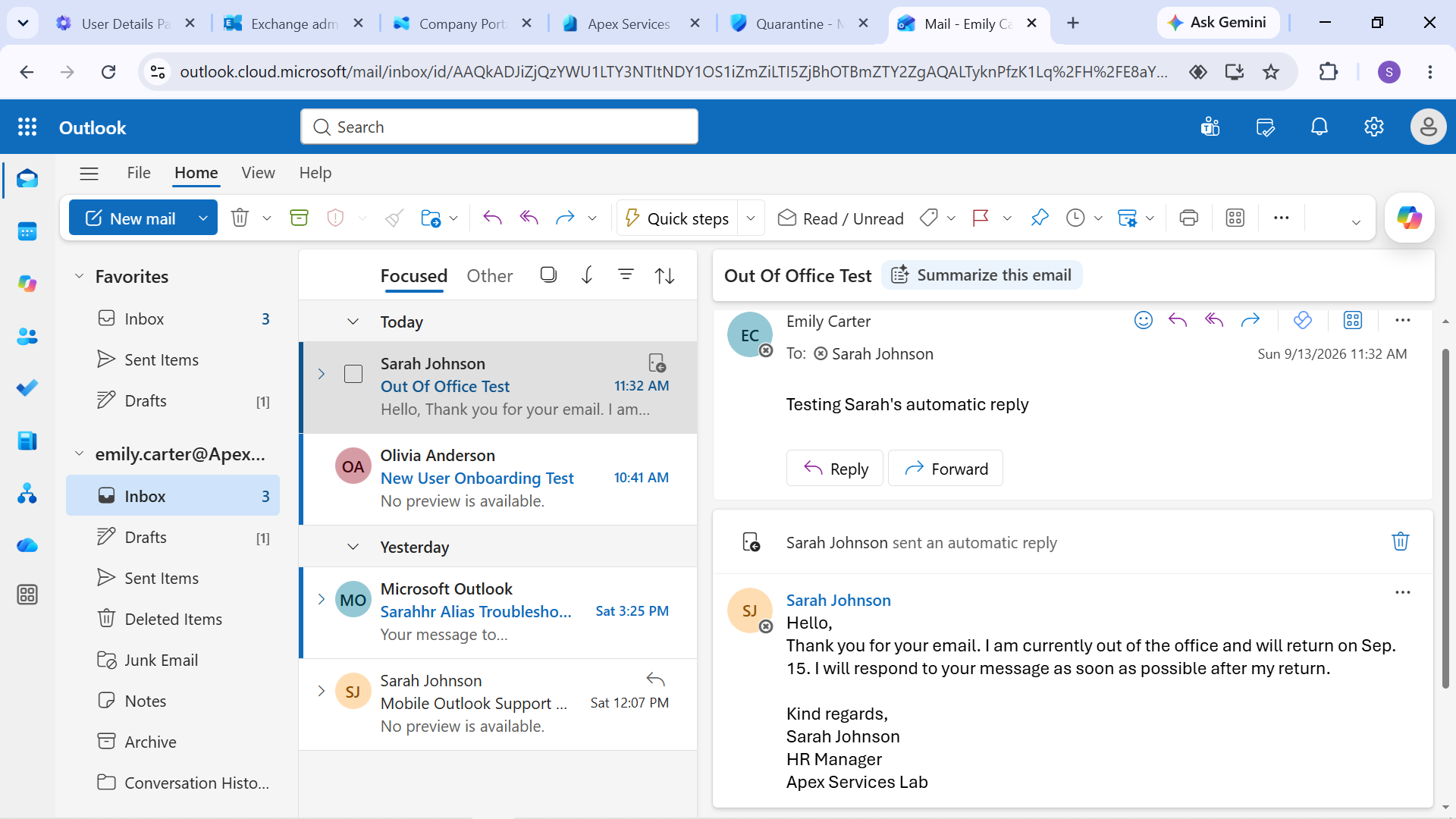The width and height of the screenshot is (1456, 819).
Task: Collapse the Today message group
Action: point(353,322)
